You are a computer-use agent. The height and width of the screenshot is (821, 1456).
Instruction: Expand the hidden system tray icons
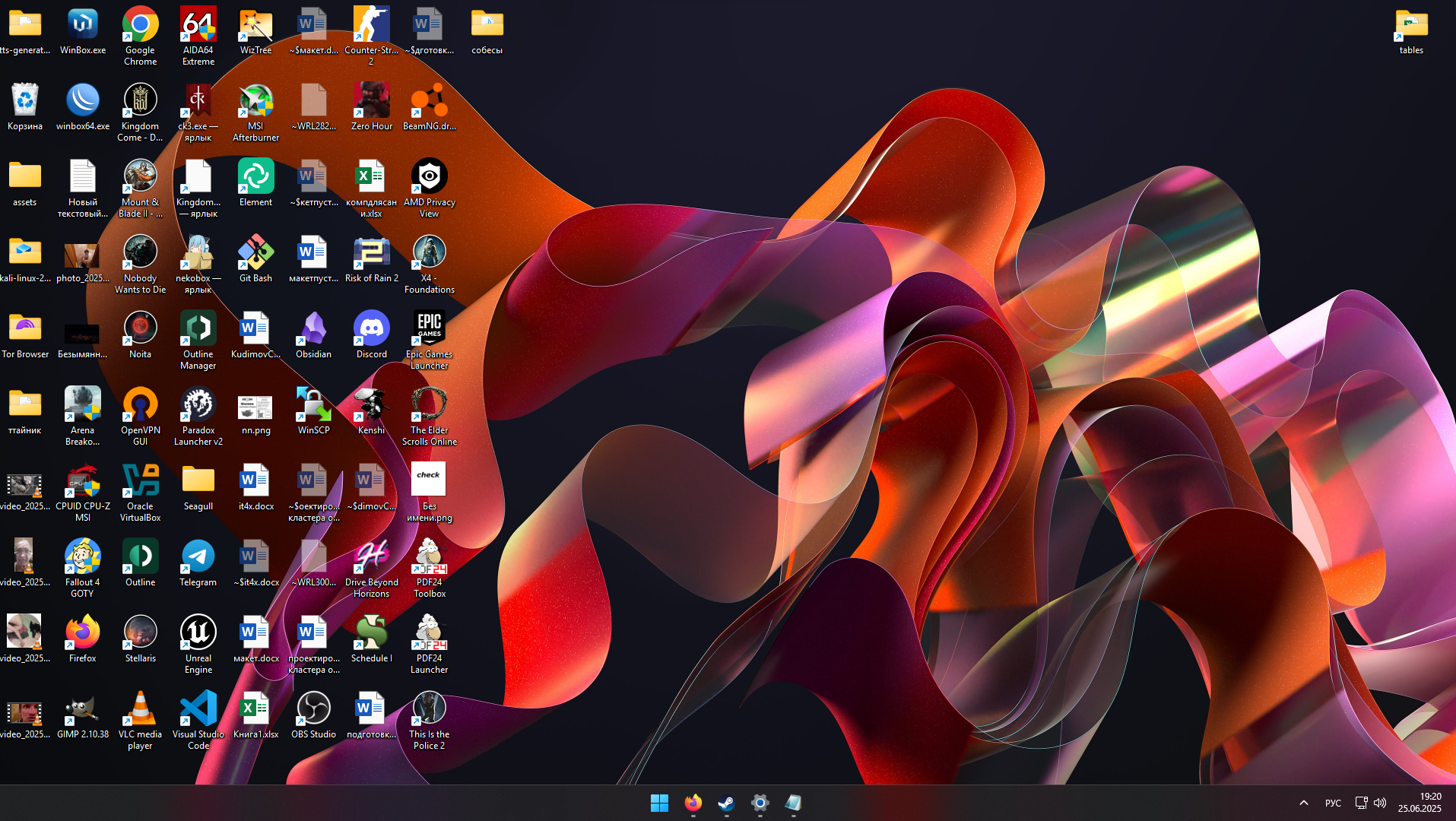(1303, 803)
